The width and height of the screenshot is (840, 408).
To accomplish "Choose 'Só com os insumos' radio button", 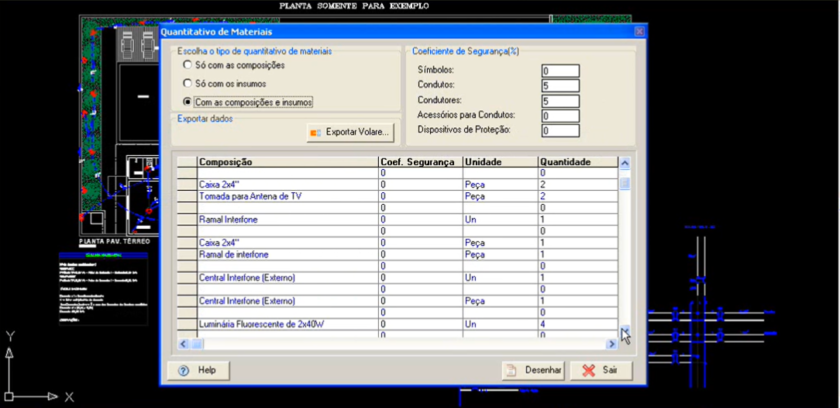I will click(x=187, y=83).
